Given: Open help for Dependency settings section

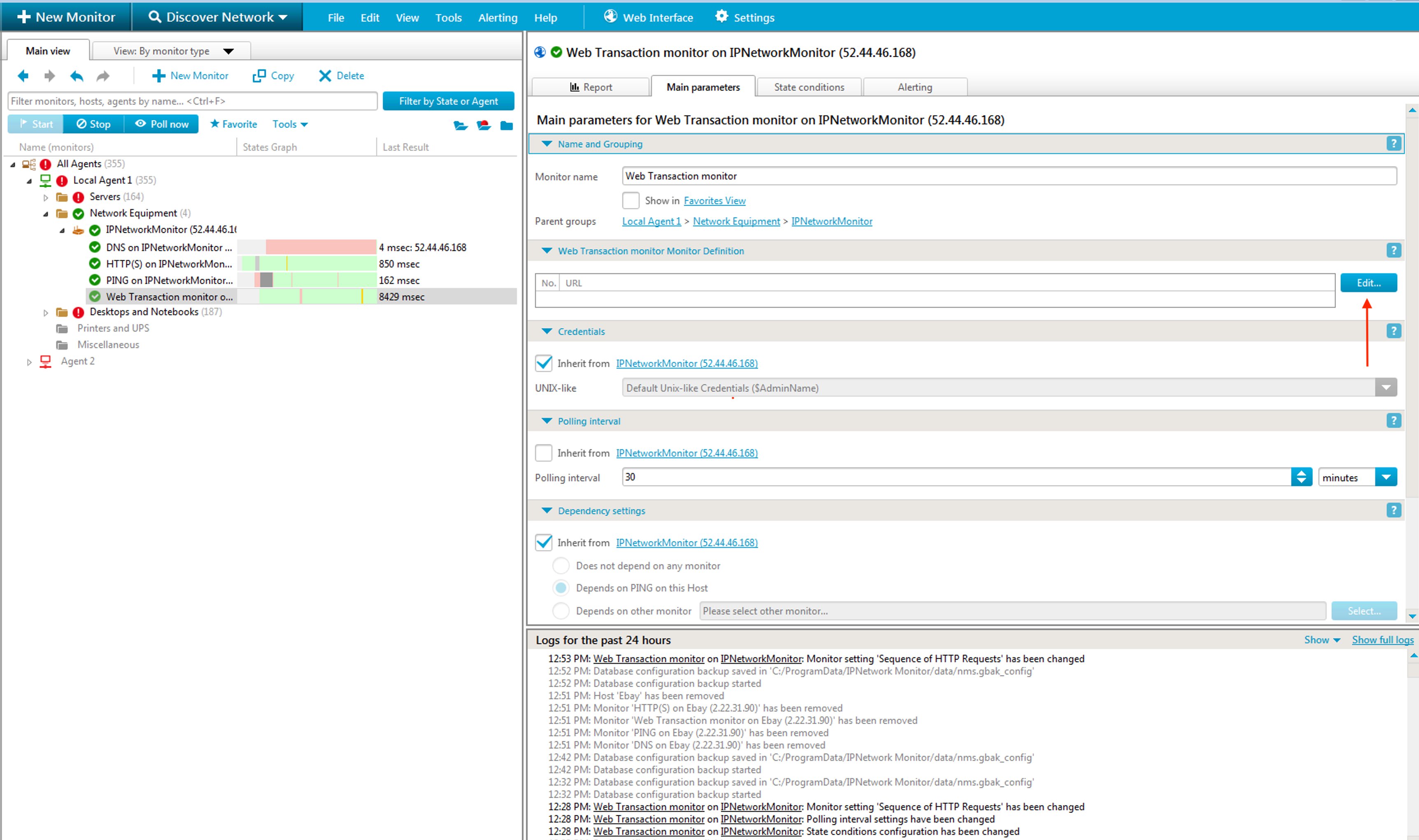Looking at the screenshot, I should pos(1393,510).
